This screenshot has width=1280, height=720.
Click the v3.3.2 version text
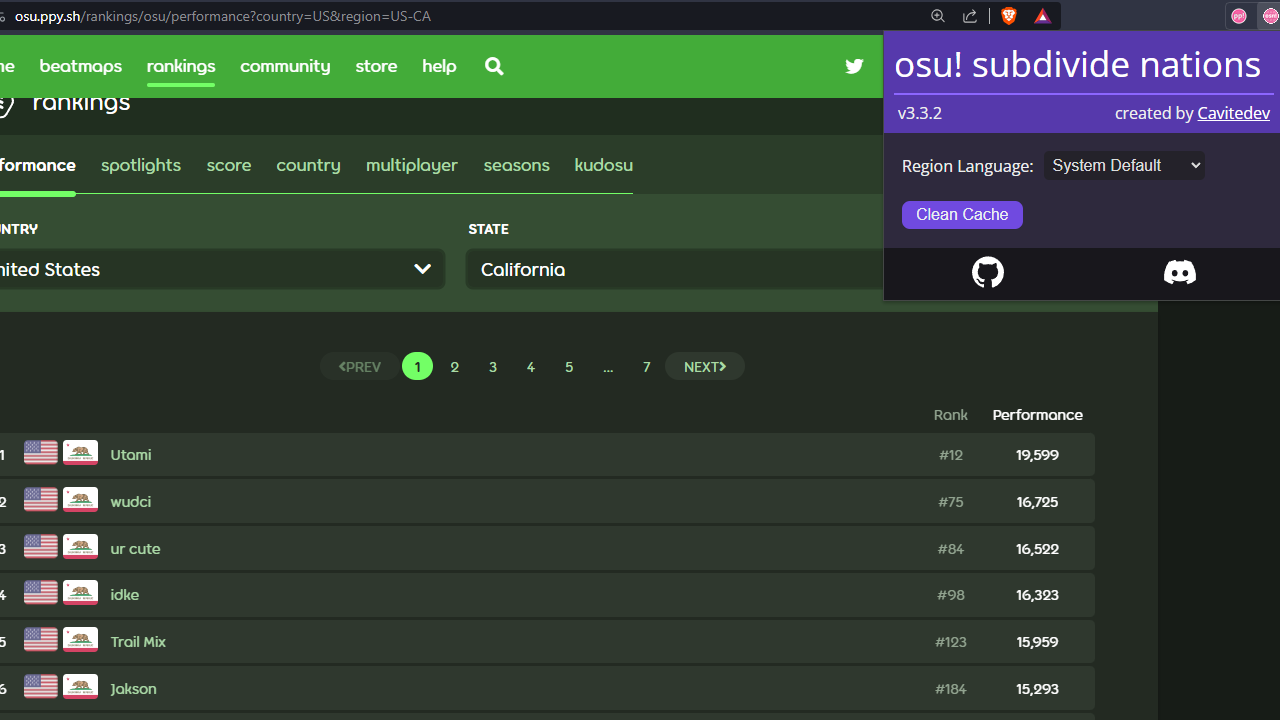coord(920,113)
